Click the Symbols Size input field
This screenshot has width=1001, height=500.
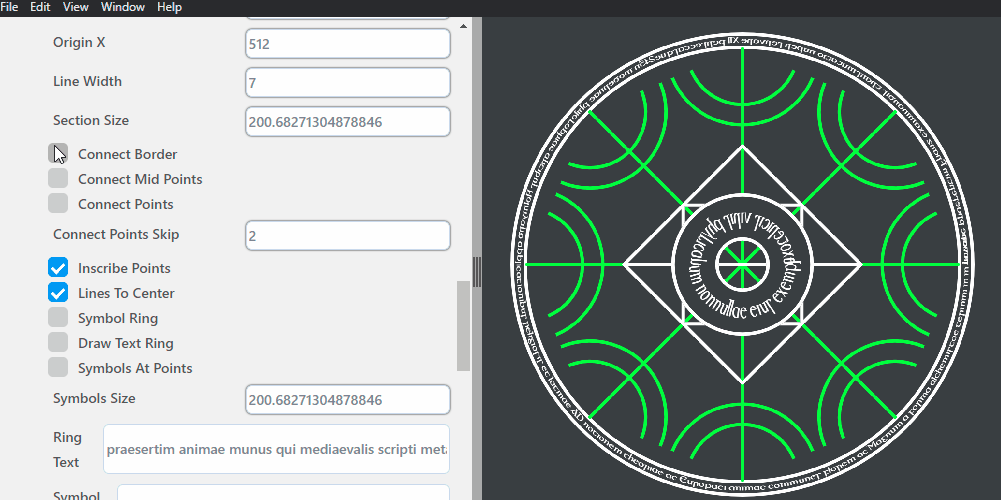point(348,400)
